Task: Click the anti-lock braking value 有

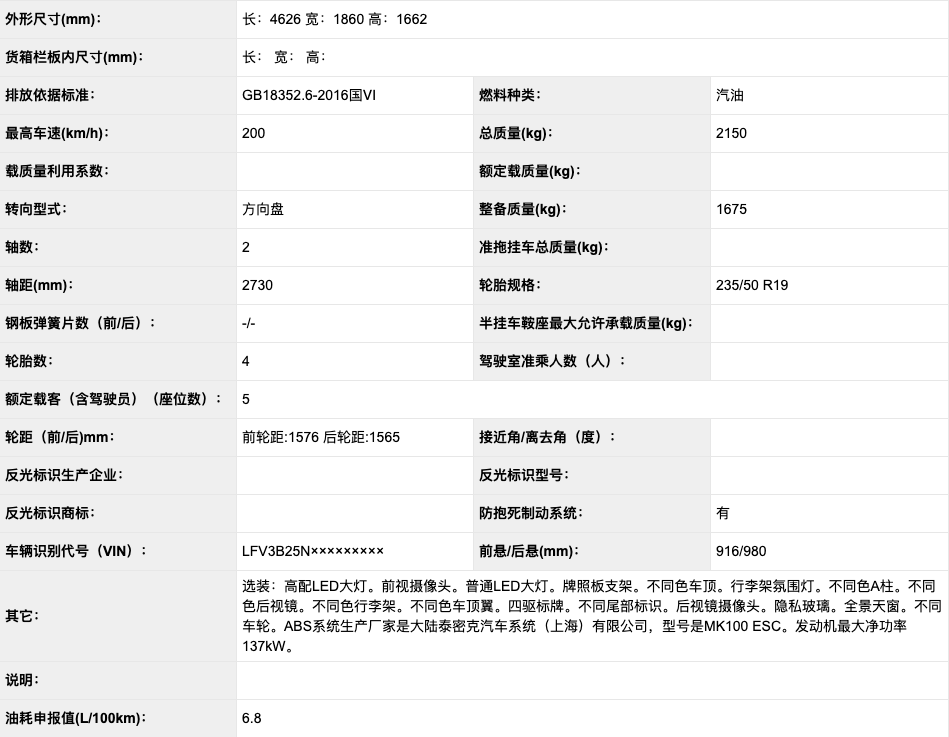Action: pos(723,513)
